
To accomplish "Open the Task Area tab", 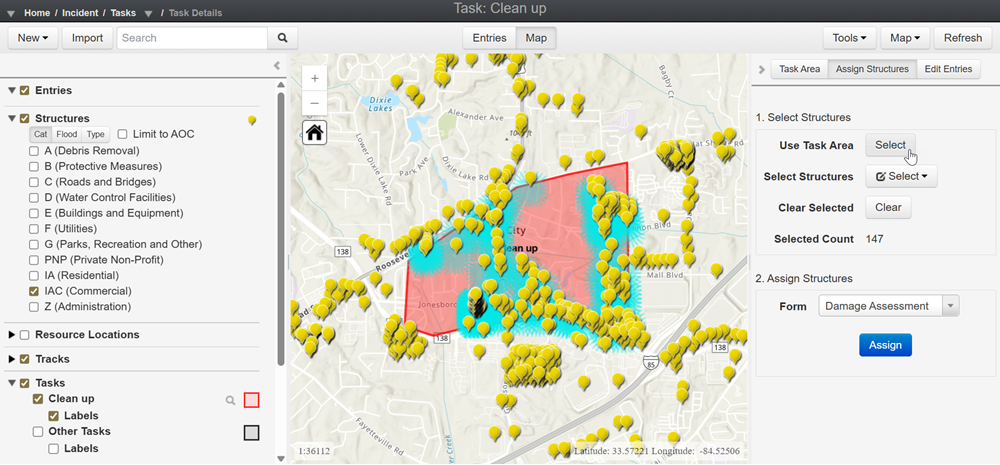I will (x=799, y=69).
